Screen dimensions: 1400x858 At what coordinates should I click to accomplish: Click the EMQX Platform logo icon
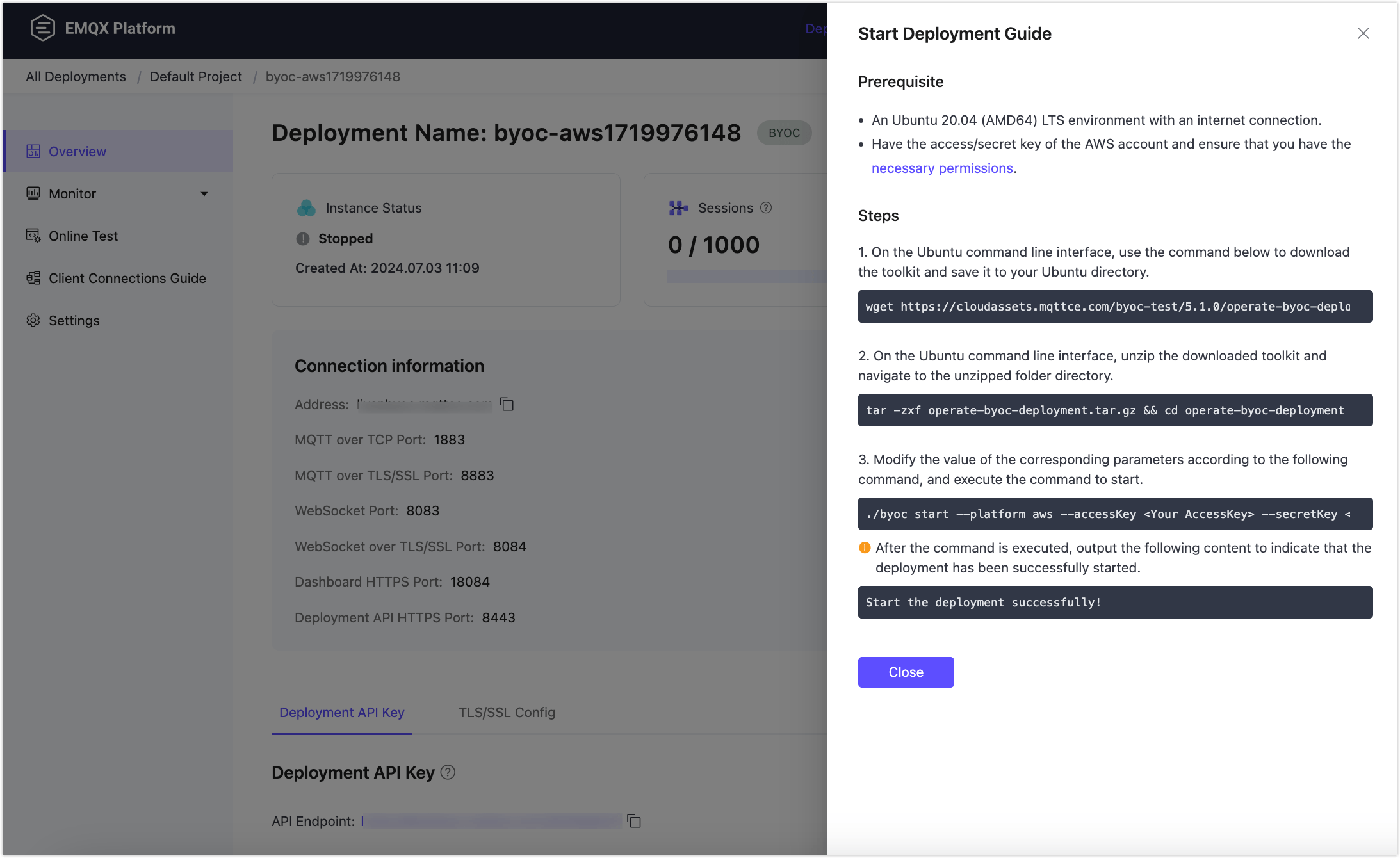tap(42, 28)
